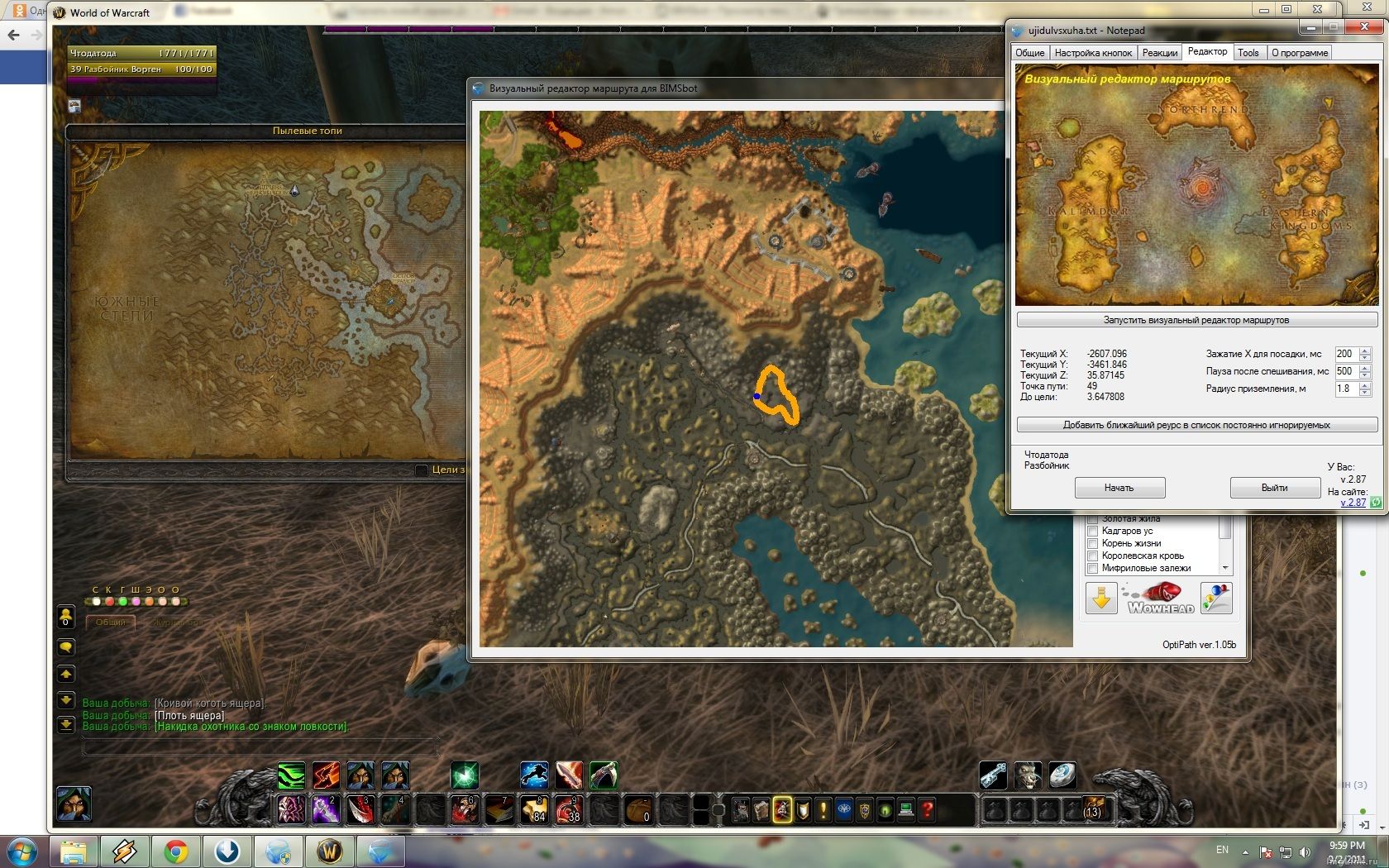Click player portrait at bottom left
The width and height of the screenshot is (1389, 868).
74,804
